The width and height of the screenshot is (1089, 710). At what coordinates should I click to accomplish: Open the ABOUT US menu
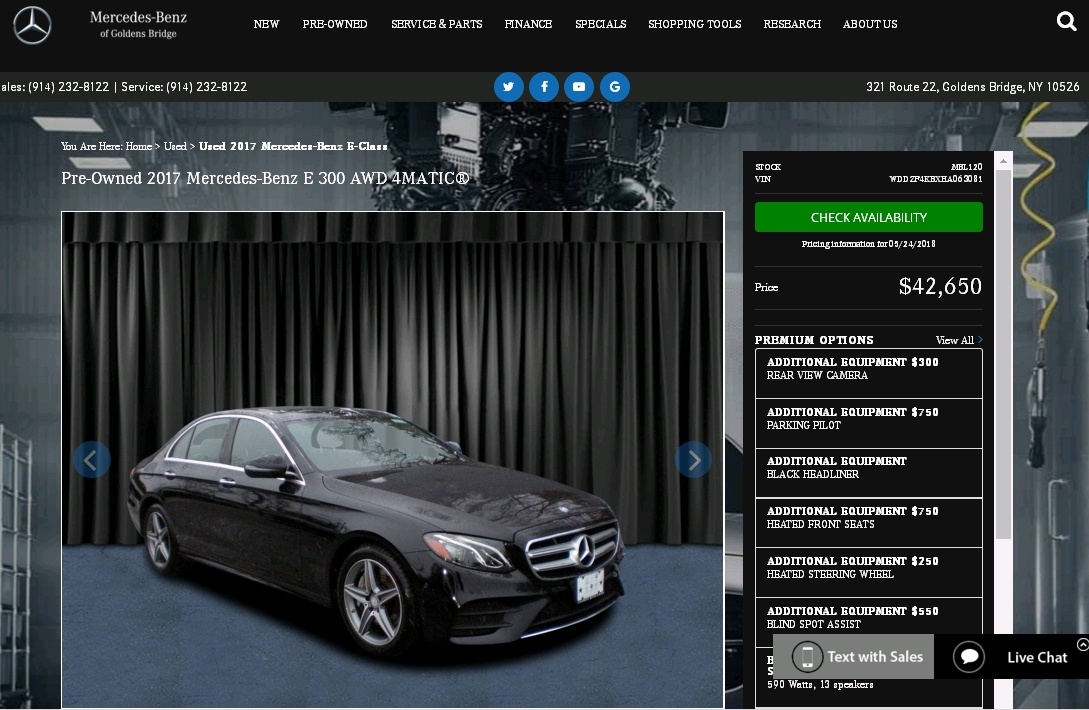pyautogui.click(x=870, y=24)
